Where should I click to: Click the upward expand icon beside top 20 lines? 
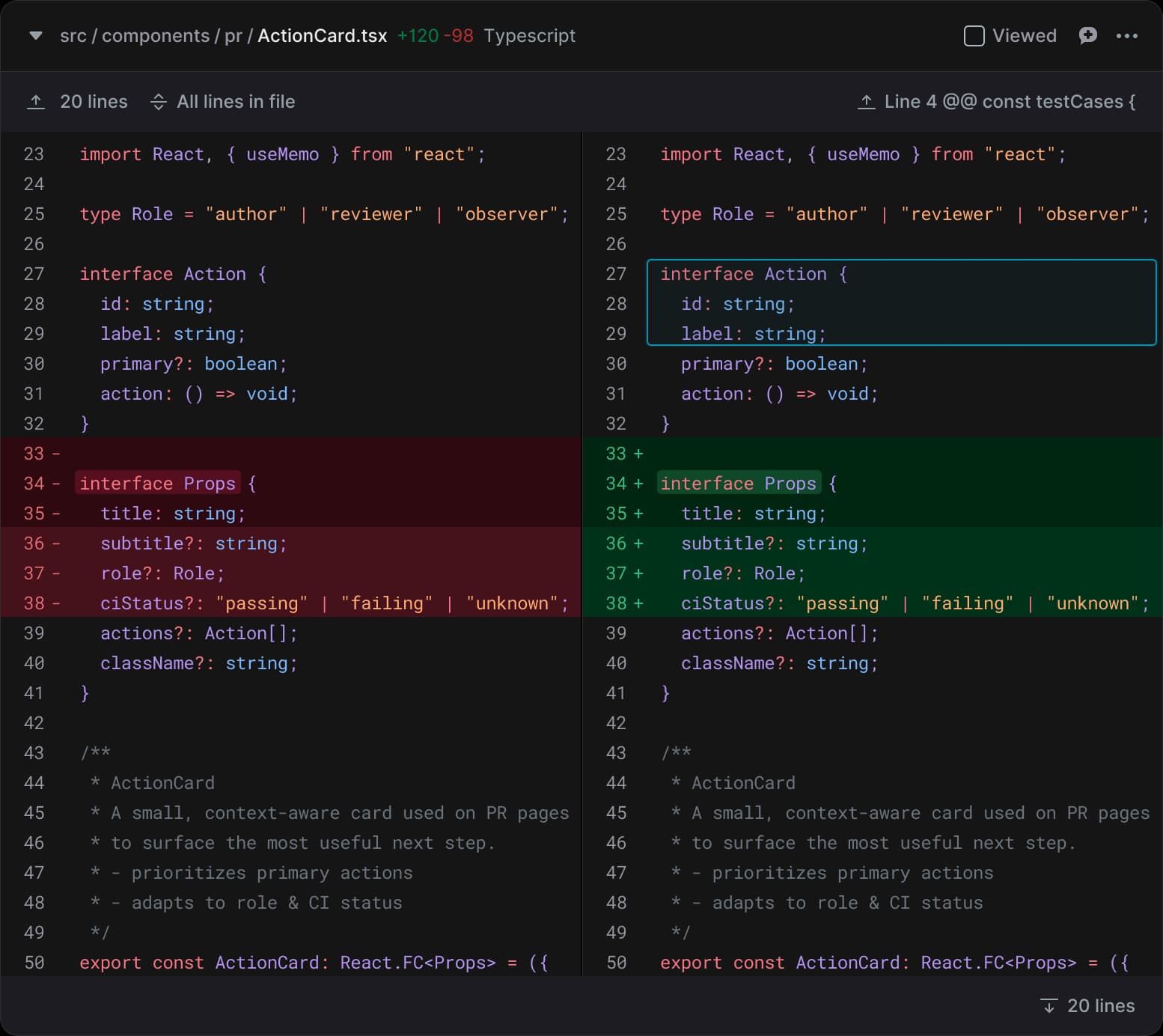[36, 102]
